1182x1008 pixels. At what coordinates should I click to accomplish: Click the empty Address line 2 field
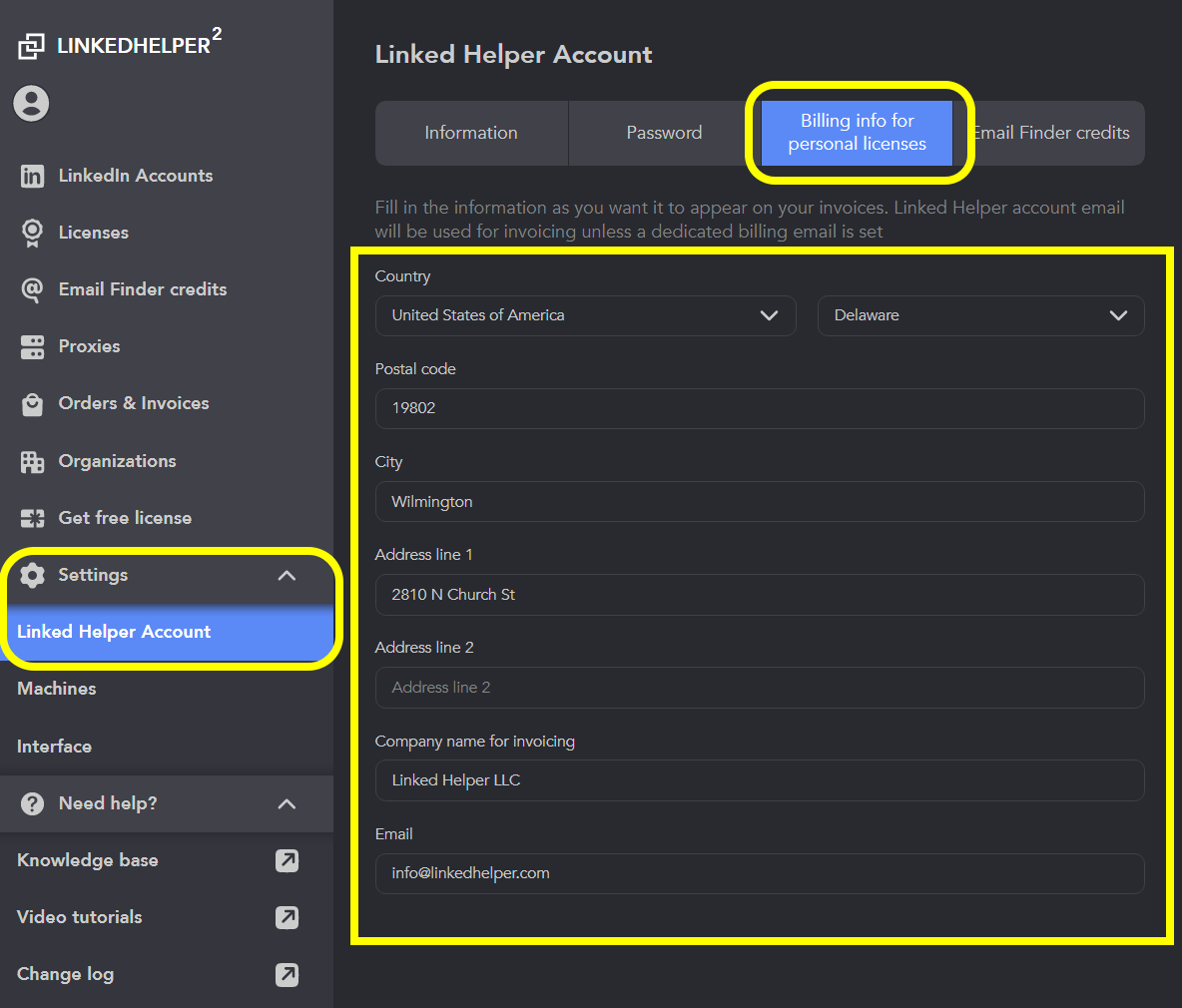(760, 688)
